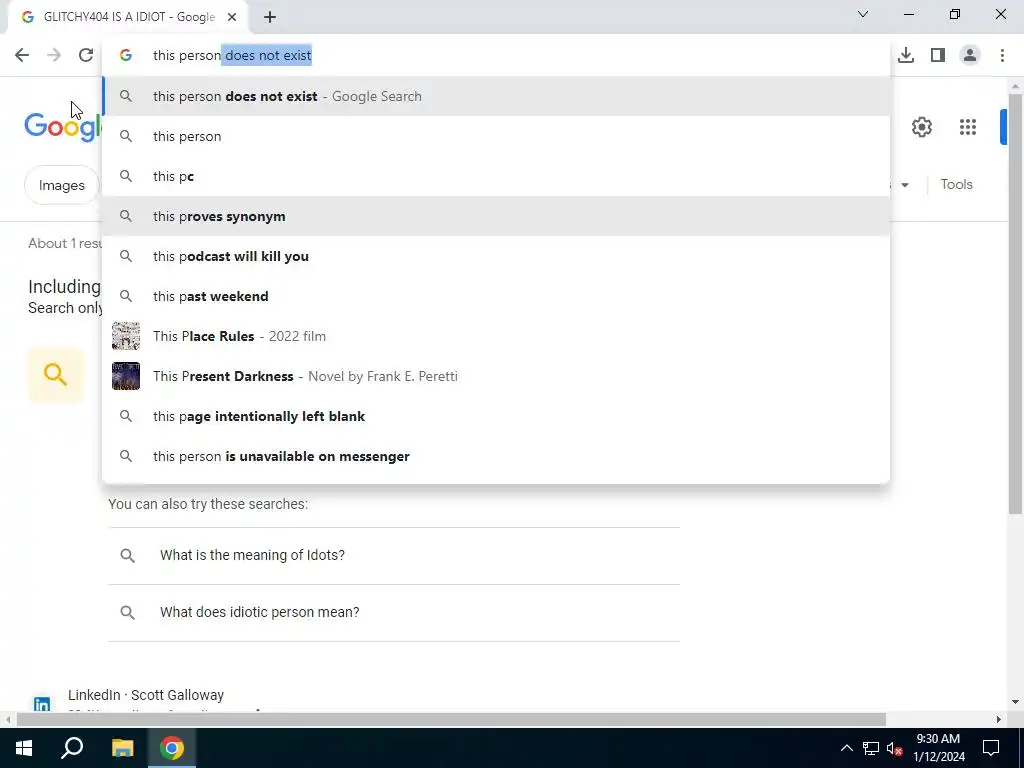The image size is (1024, 768).
Task: Click the LinkedIn favicon for Scott Galloway
Action: pyautogui.click(x=42, y=704)
